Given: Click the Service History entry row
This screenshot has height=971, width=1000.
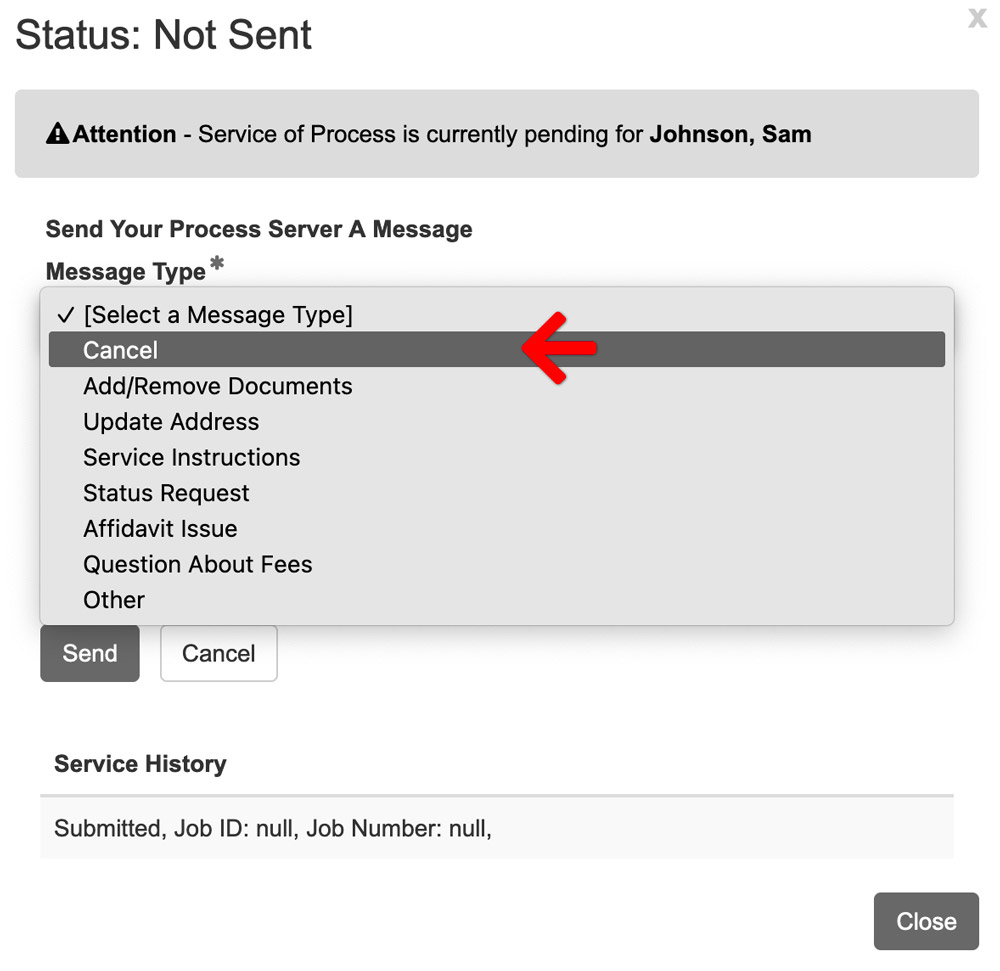Looking at the screenshot, I should 496,828.
